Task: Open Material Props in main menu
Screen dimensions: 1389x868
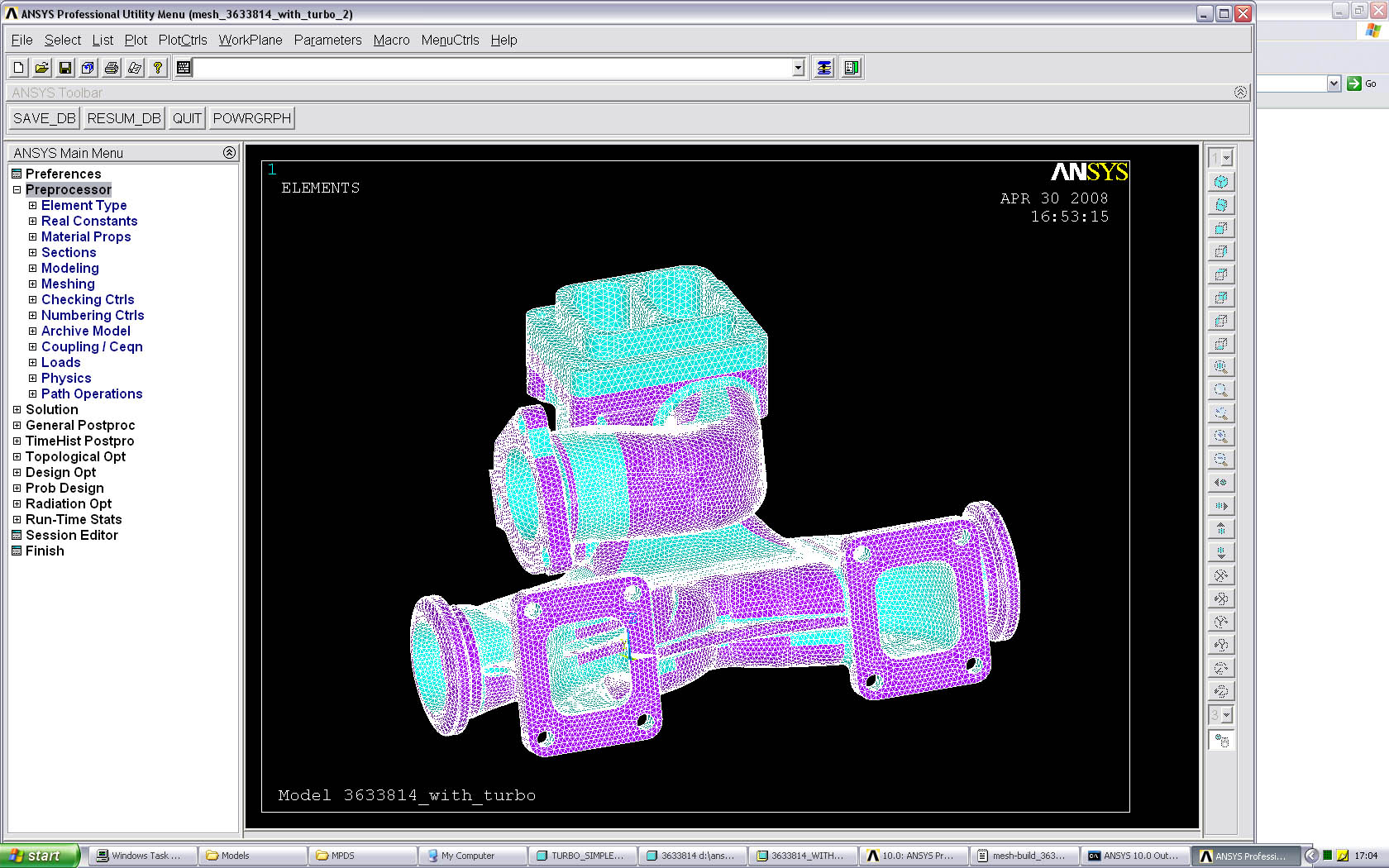Action: pyautogui.click(x=86, y=236)
